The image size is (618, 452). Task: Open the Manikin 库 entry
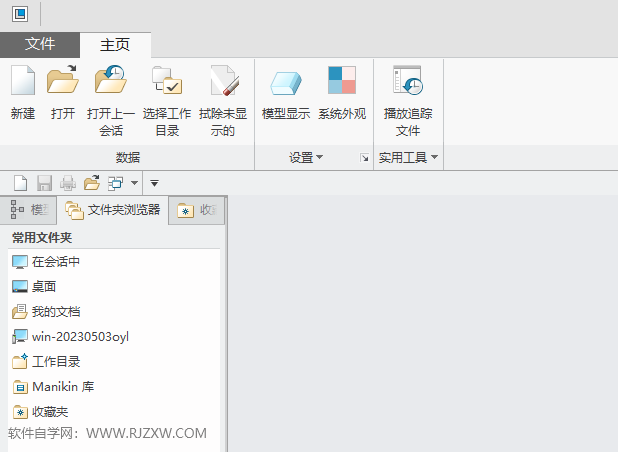click(53, 387)
